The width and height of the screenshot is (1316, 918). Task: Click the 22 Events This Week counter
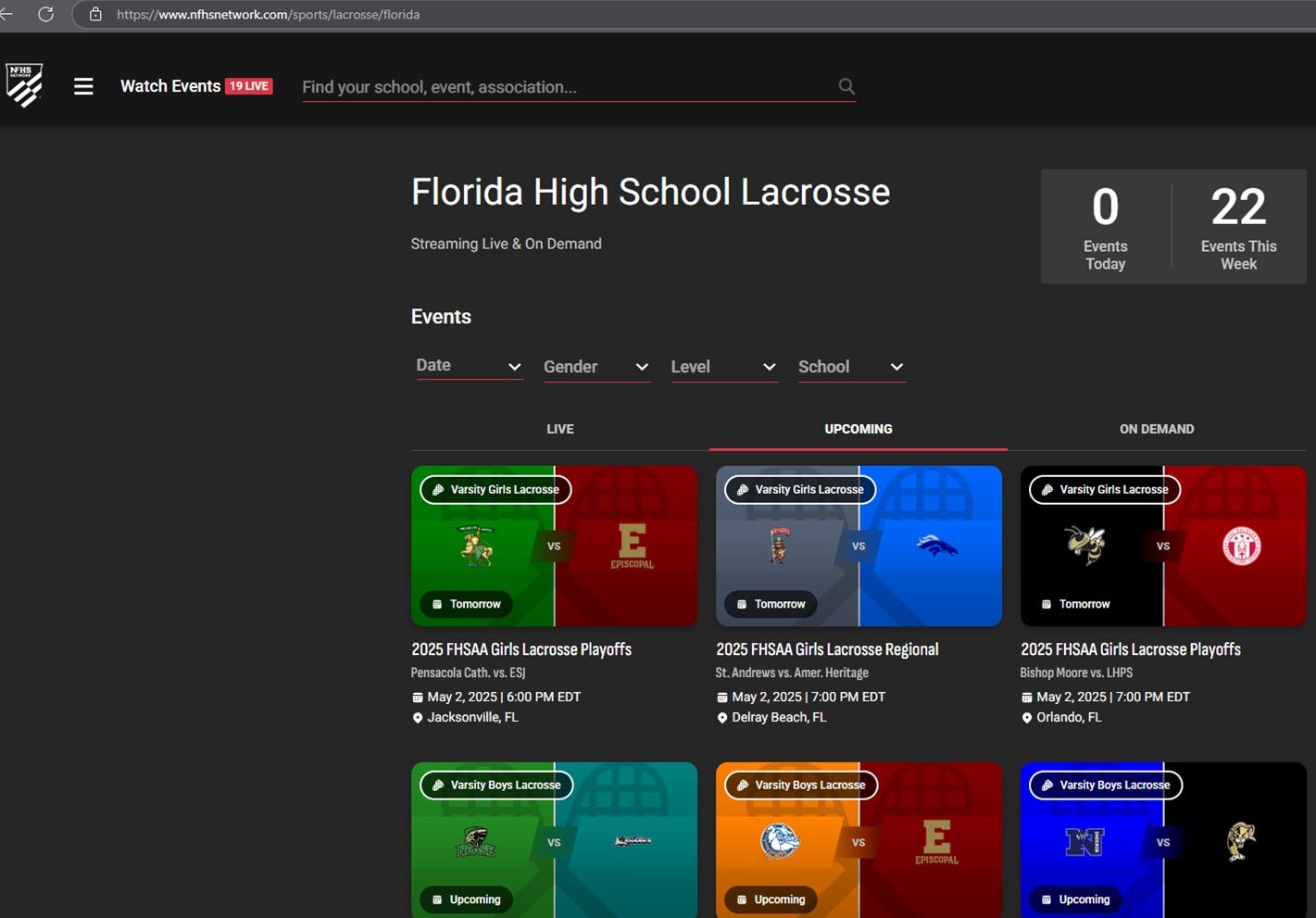[1238, 227]
